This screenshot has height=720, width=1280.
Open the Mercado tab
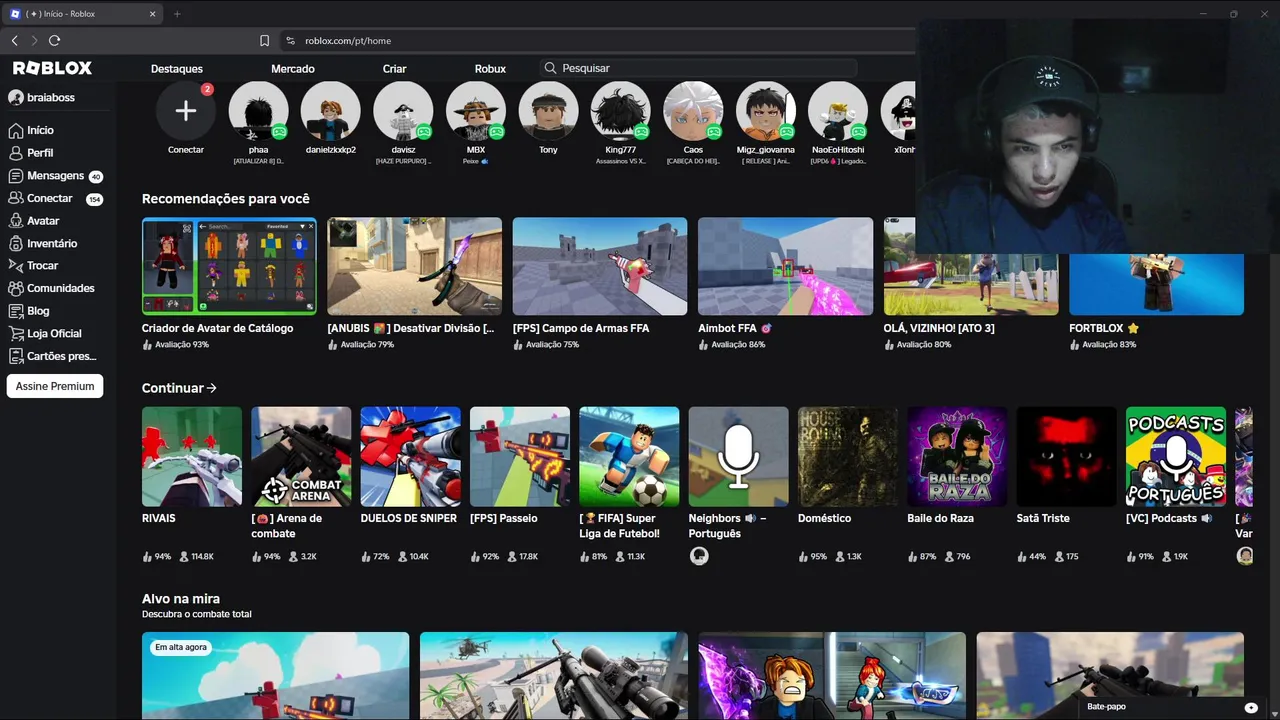pyautogui.click(x=293, y=69)
